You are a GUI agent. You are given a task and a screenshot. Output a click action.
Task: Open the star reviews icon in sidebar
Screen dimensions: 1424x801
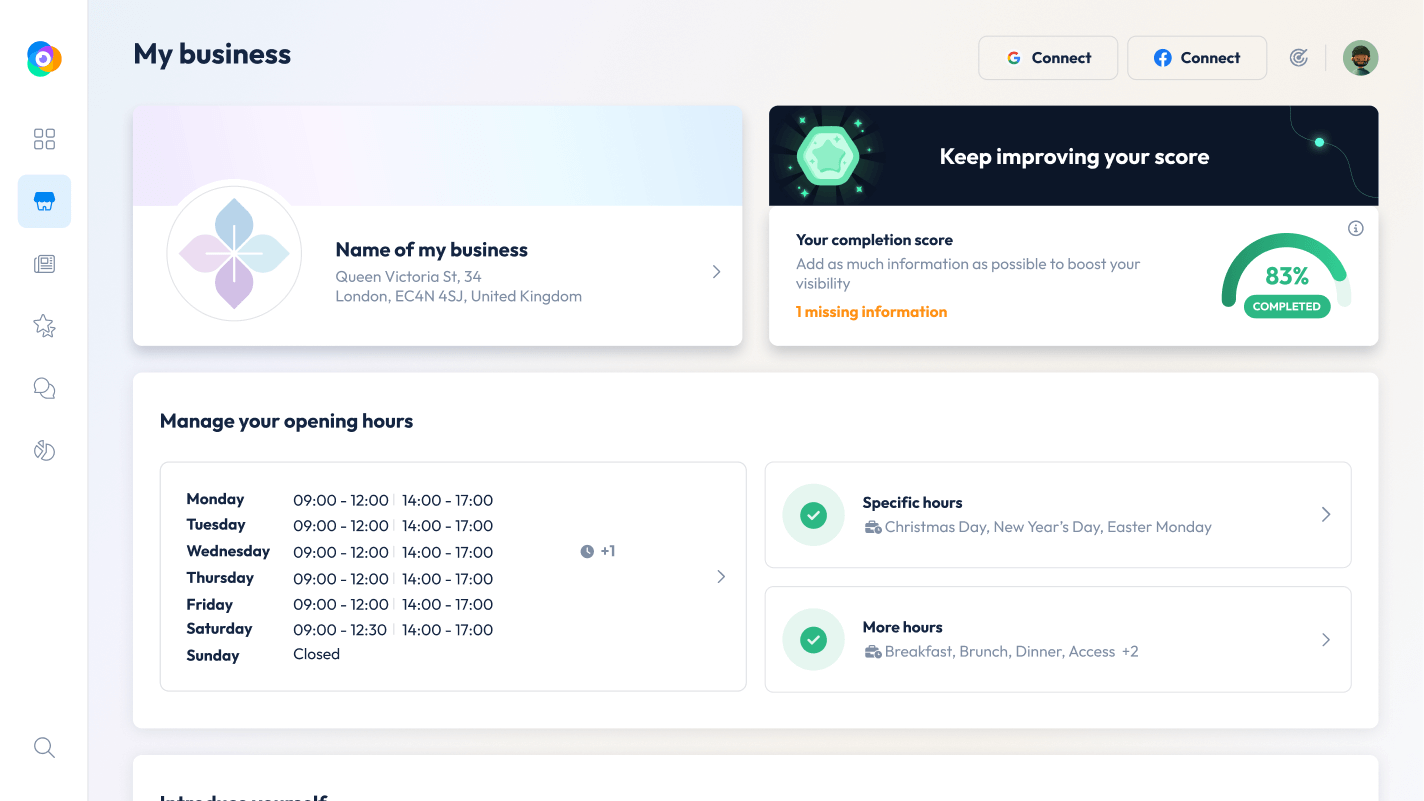(44, 325)
